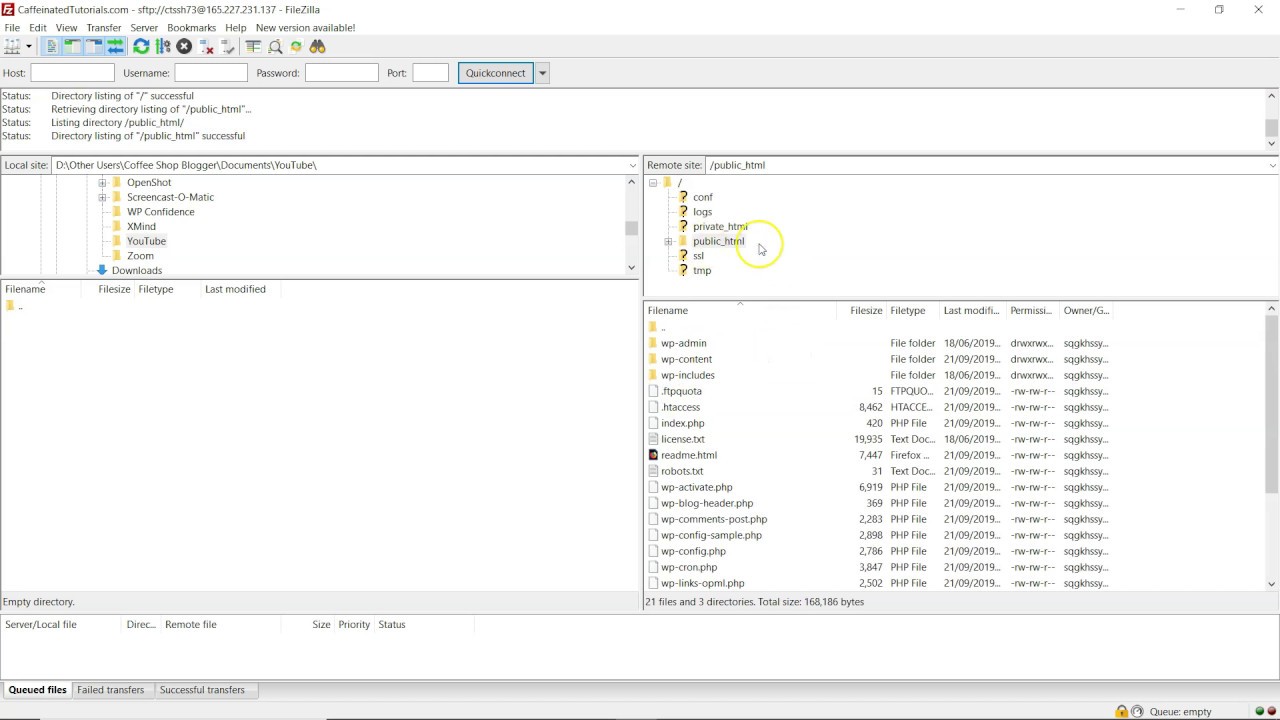Cancel the current operation

[184, 46]
